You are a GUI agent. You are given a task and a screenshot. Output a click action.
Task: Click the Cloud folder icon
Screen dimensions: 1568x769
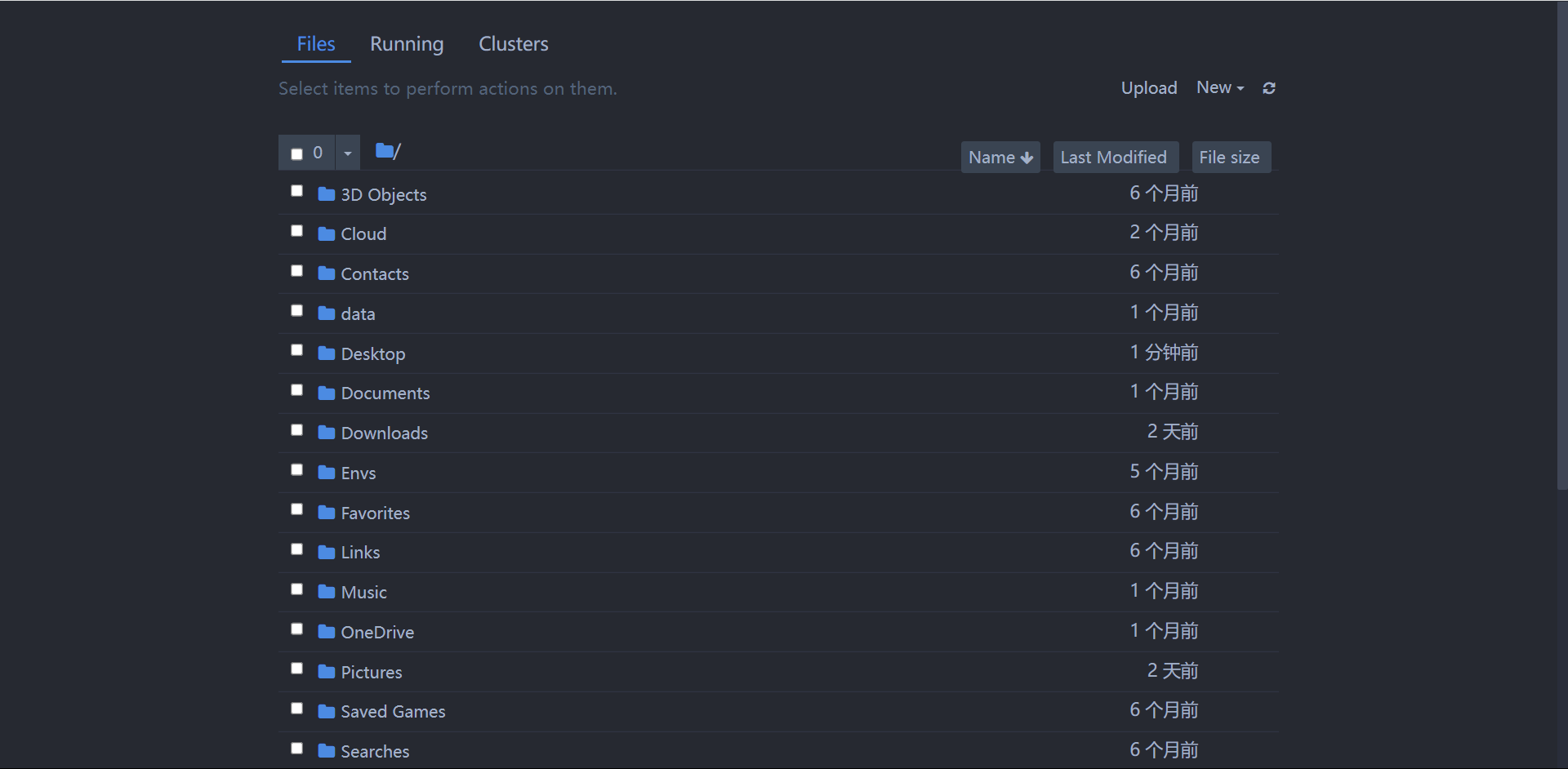pos(327,234)
